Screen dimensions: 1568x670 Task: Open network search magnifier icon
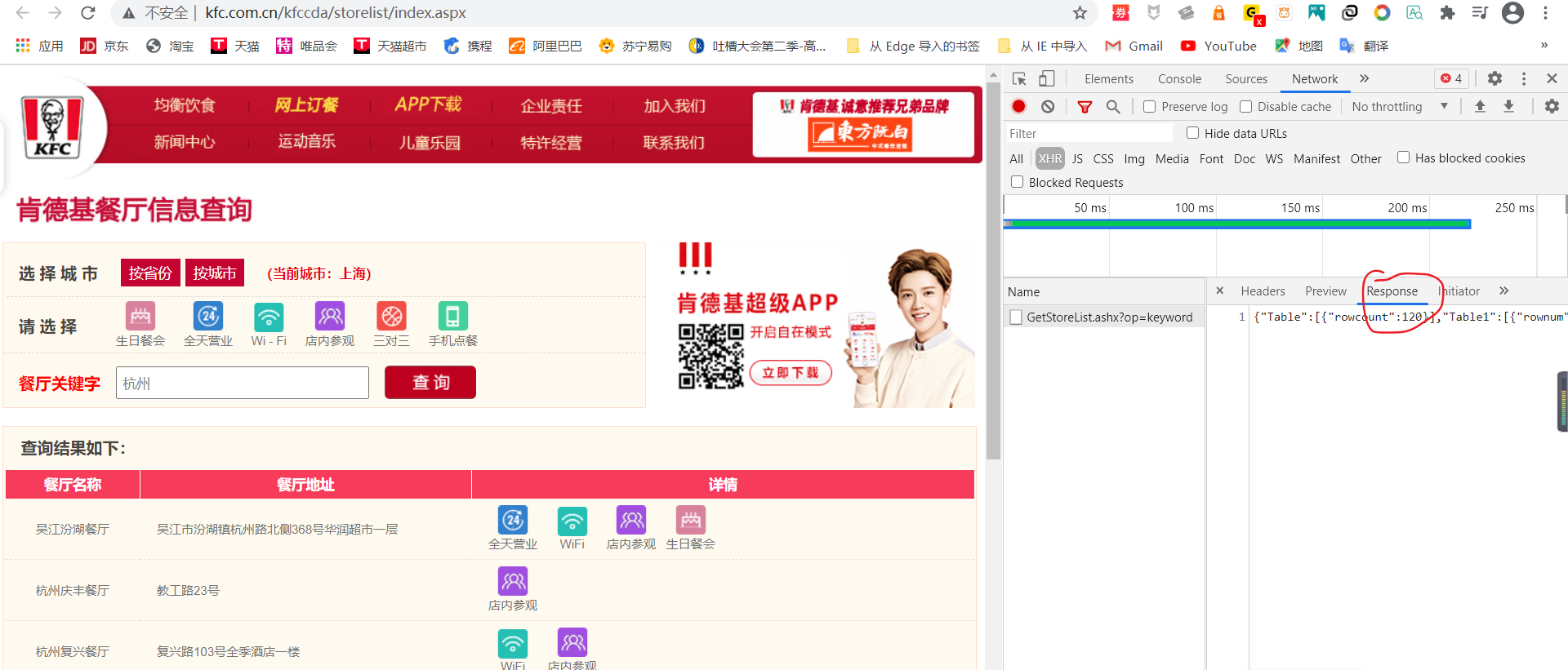click(1112, 106)
